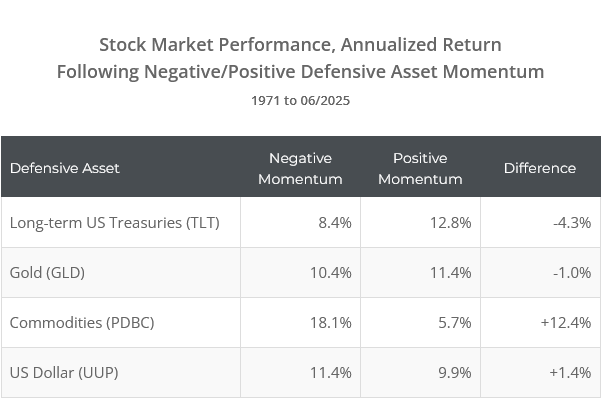
Task: Select the Positive Momentum column header
Action: (x=420, y=169)
